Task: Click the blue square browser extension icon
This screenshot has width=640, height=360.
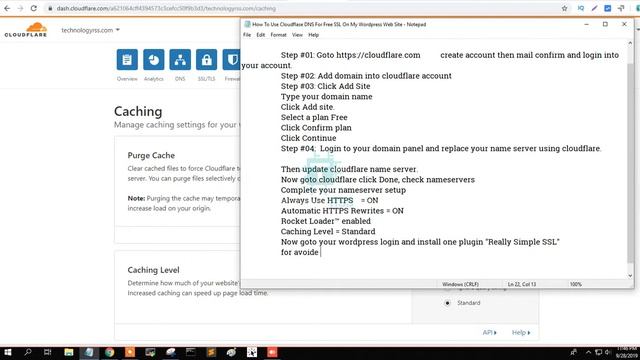Action: 608,8
